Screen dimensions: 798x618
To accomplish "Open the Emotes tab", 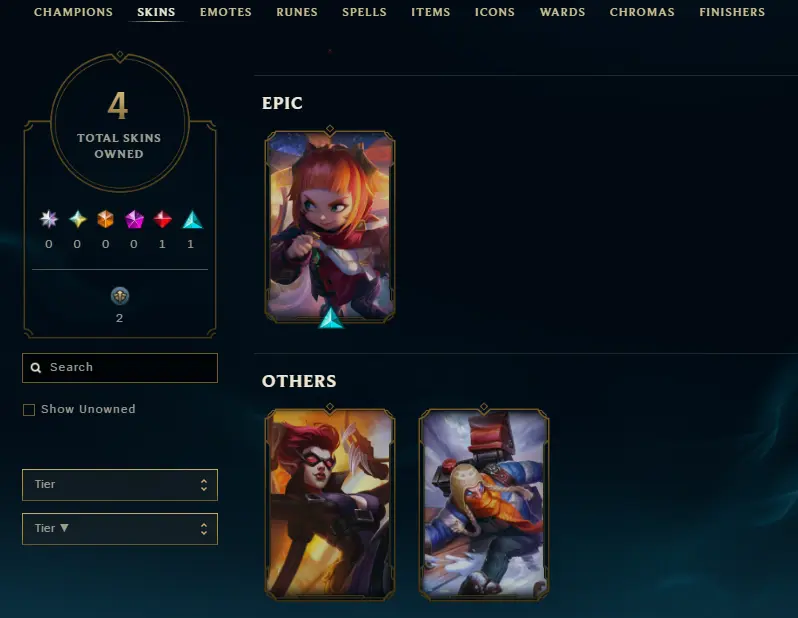I will click(225, 12).
